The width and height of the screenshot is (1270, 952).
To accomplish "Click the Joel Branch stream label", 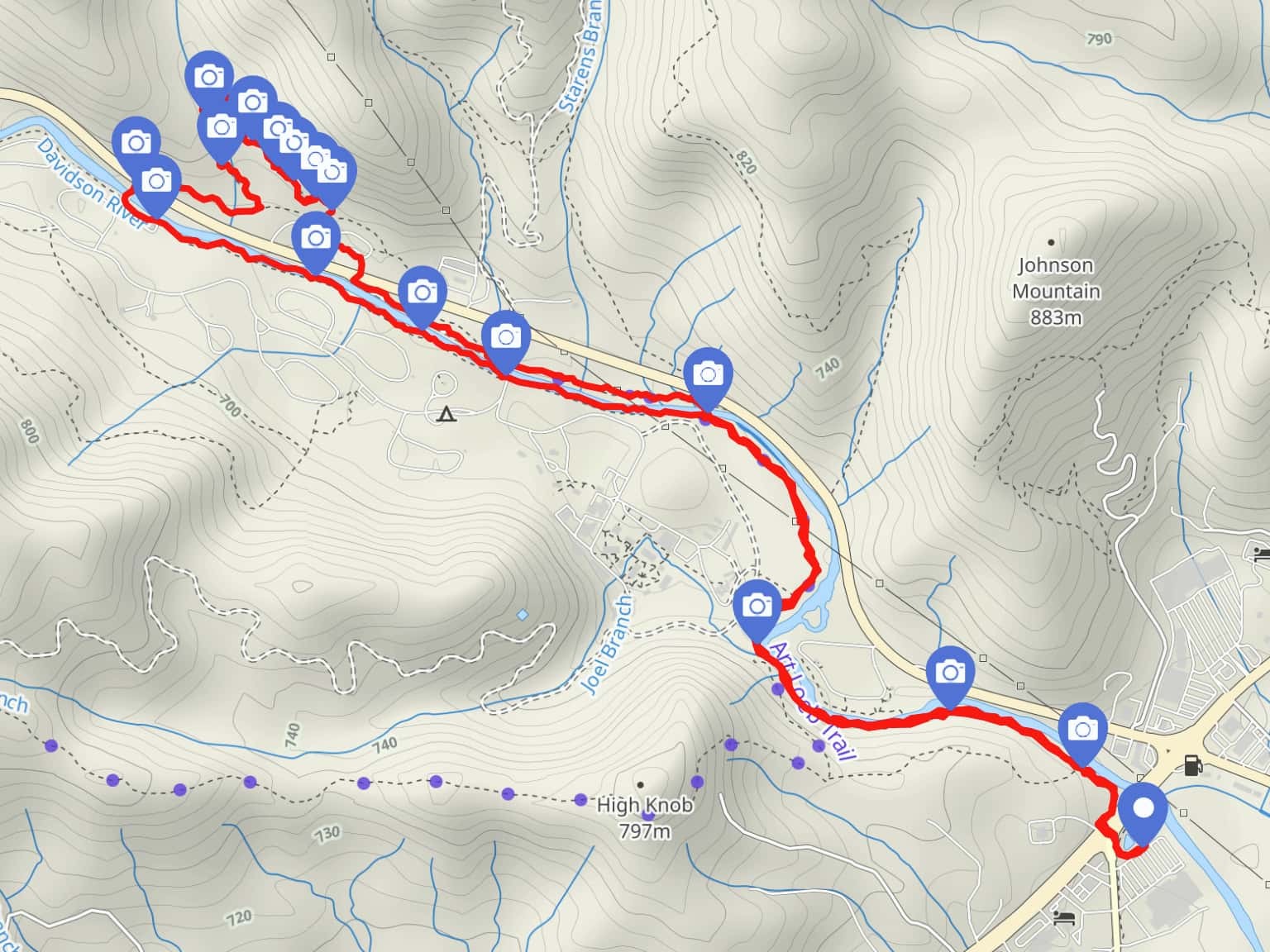I will (605, 644).
